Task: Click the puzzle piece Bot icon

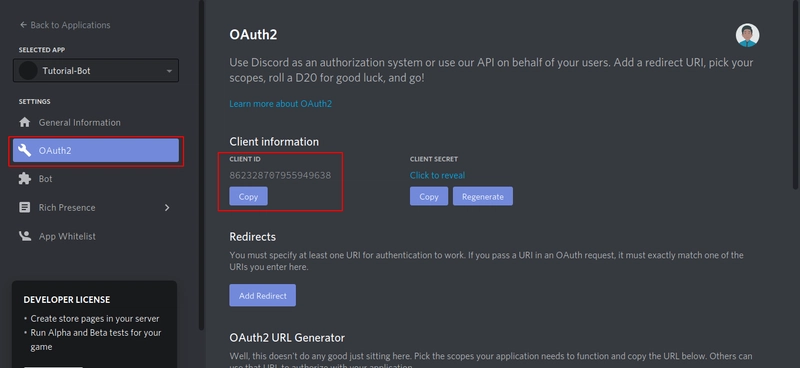Action: coord(24,179)
